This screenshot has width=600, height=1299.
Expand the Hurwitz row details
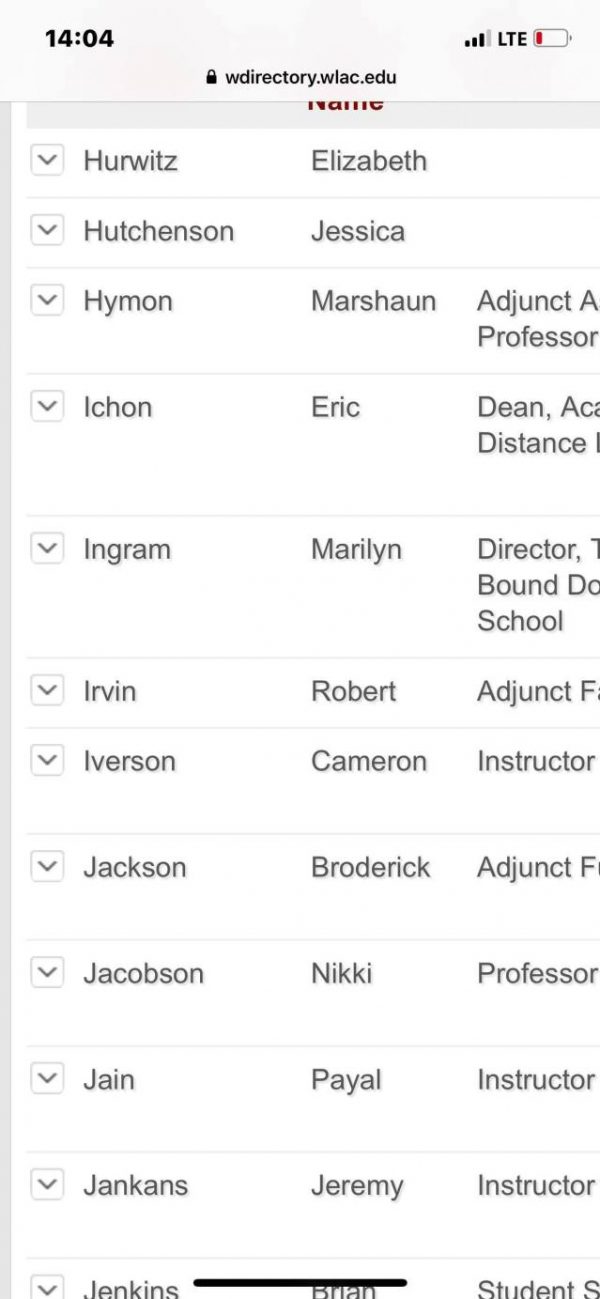coord(47,160)
